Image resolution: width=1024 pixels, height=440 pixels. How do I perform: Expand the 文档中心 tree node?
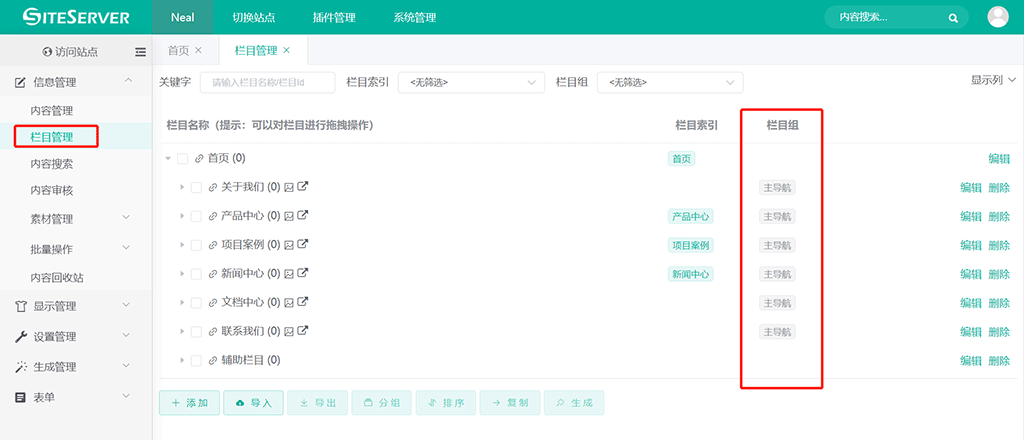tap(182, 303)
